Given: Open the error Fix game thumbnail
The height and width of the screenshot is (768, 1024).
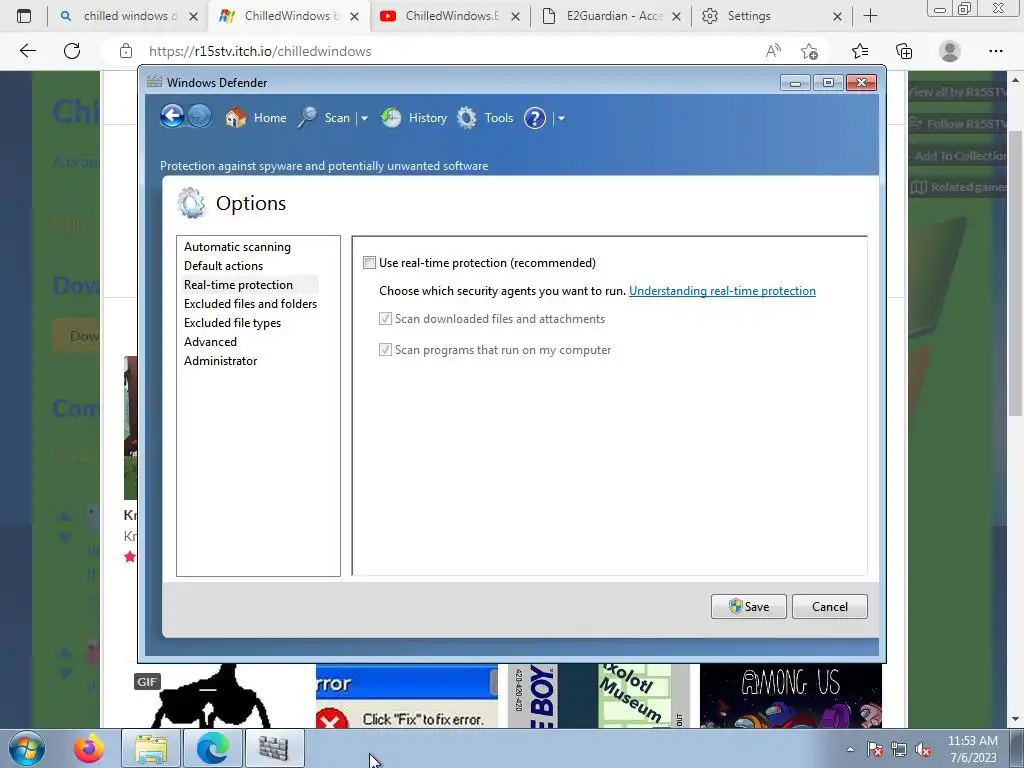Looking at the screenshot, I should click(x=407, y=696).
